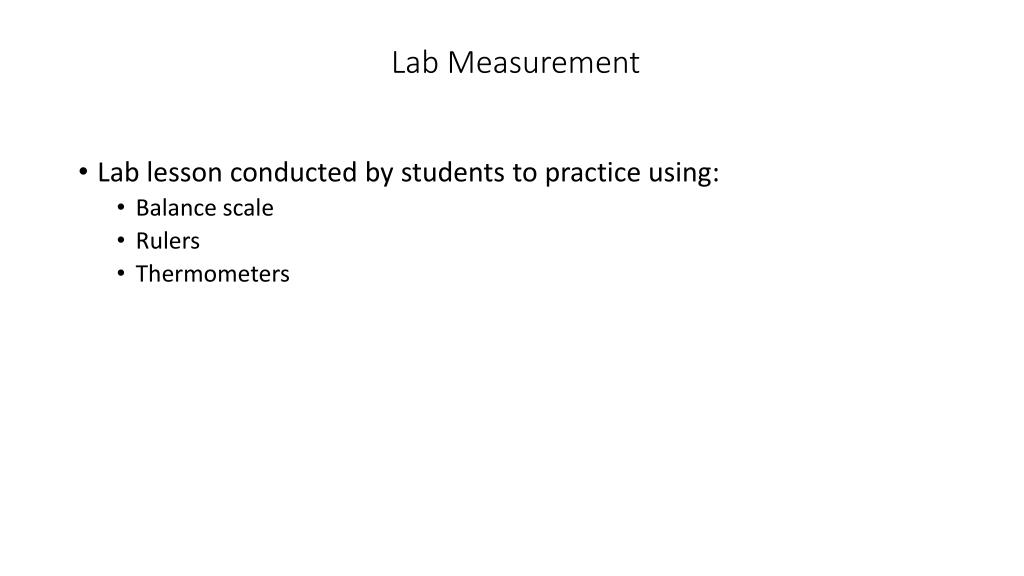The width and height of the screenshot is (1024, 576).
Task: Click the 'Thermometers' bullet text
Action: pyautogui.click(x=212, y=274)
